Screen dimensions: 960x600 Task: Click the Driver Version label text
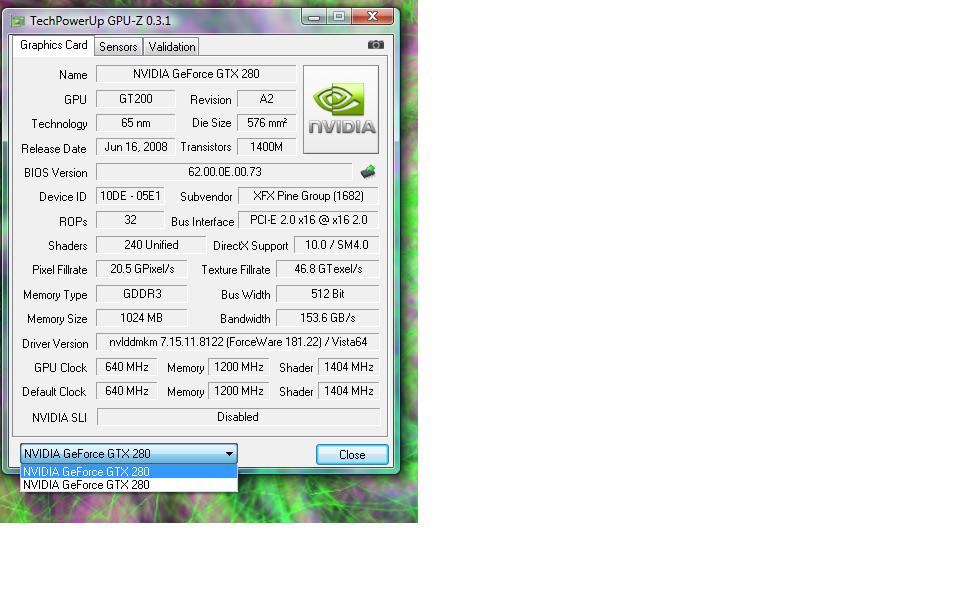click(55, 343)
